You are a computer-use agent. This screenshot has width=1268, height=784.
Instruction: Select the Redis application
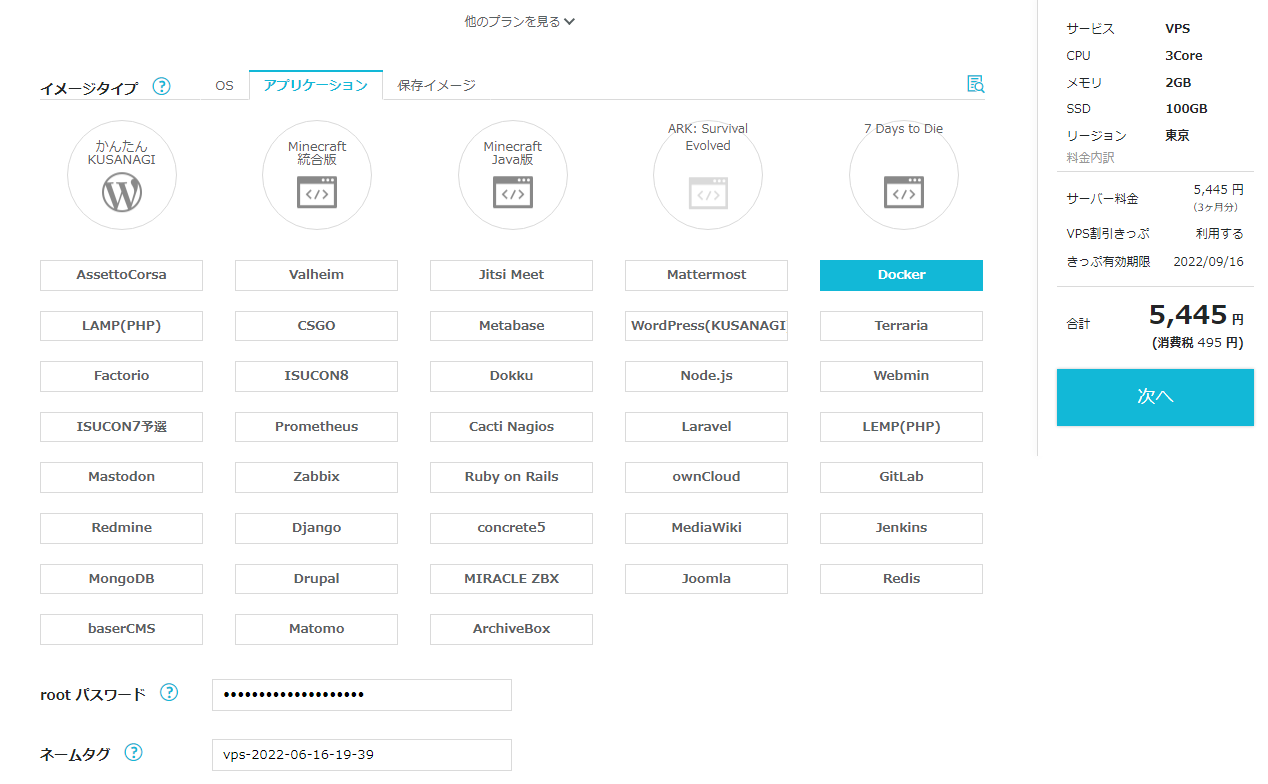coord(901,579)
